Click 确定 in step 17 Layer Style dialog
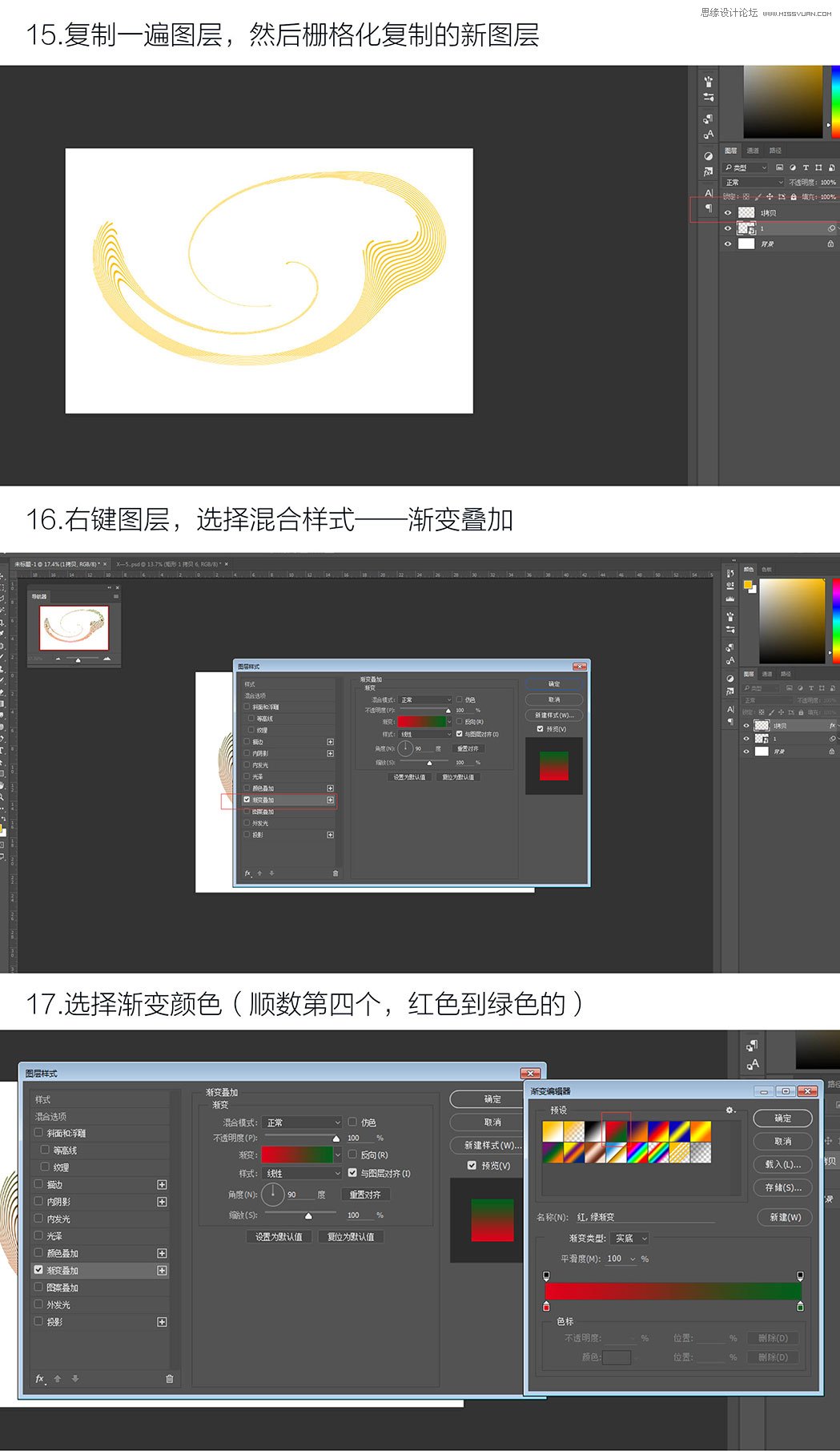Image resolution: width=840 pixels, height=1451 pixels. (492, 1099)
